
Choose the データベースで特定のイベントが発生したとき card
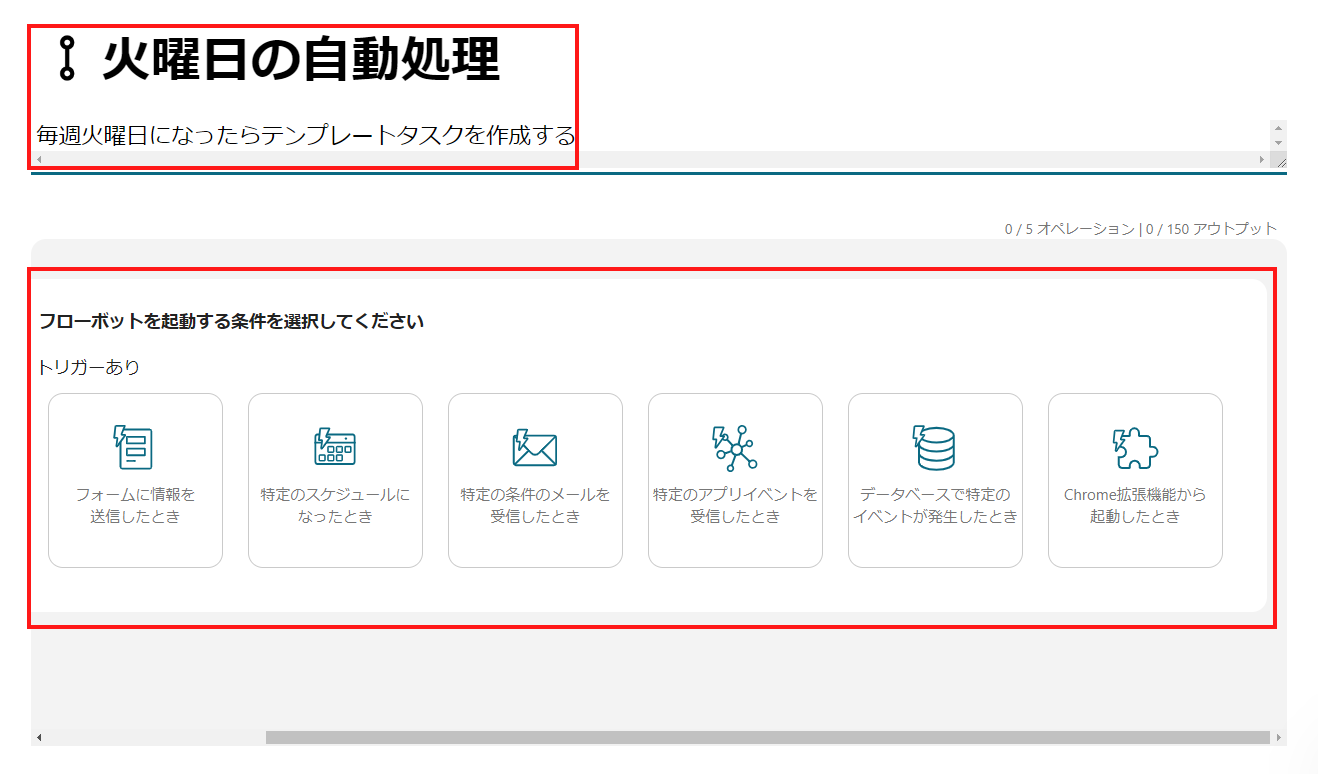pyautogui.click(x=935, y=480)
